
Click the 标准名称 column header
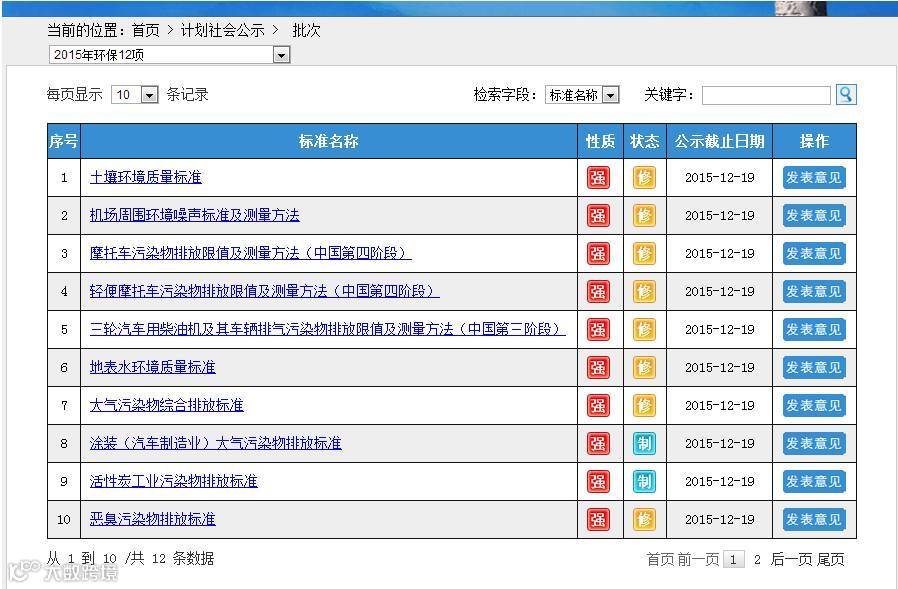(329, 141)
